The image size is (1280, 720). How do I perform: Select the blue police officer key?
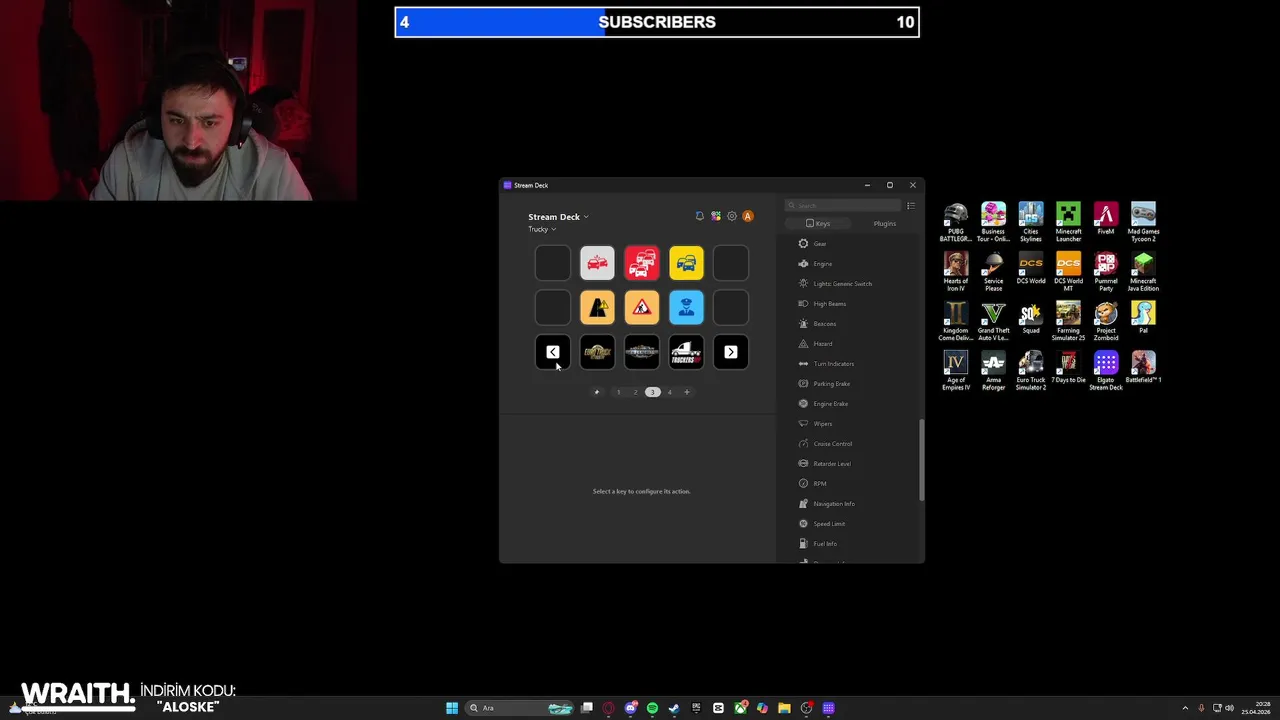coord(686,308)
